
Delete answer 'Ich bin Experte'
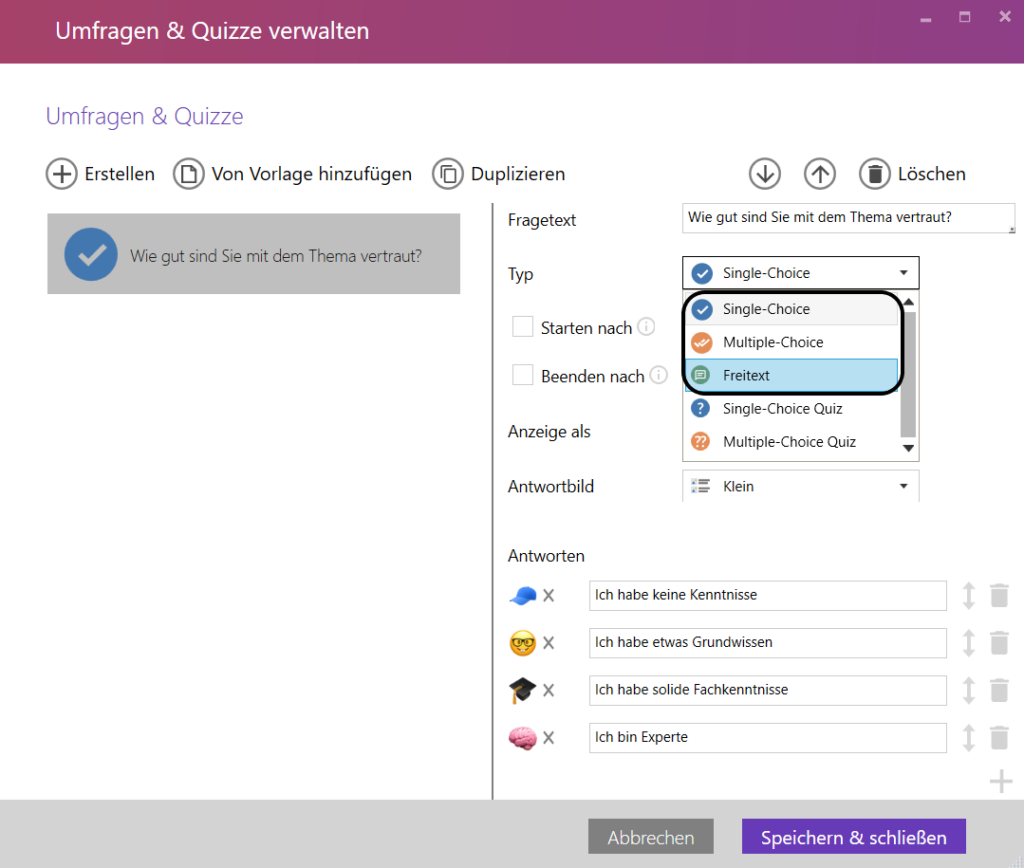(x=999, y=738)
